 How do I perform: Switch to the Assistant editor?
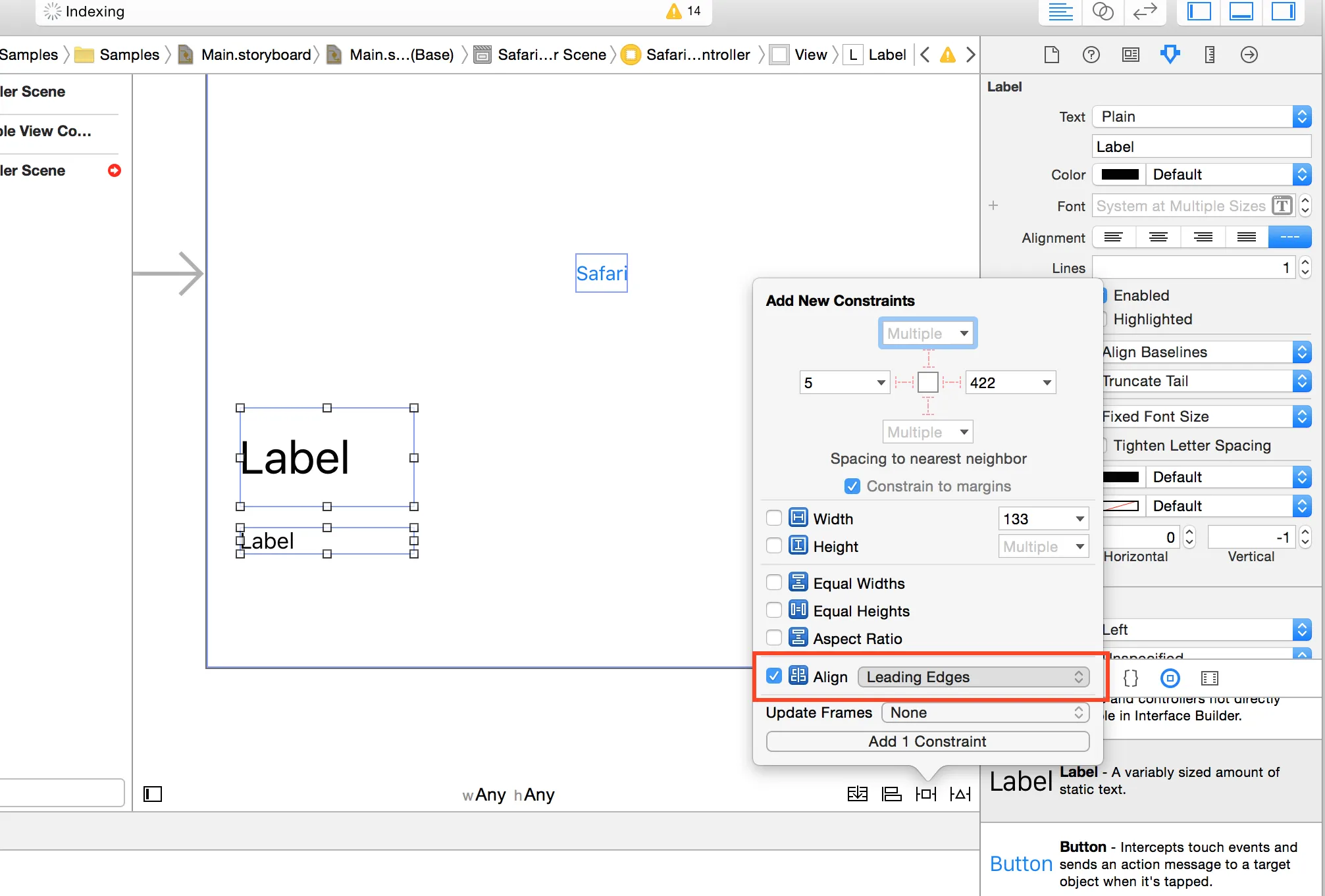[x=1103, y=11]
